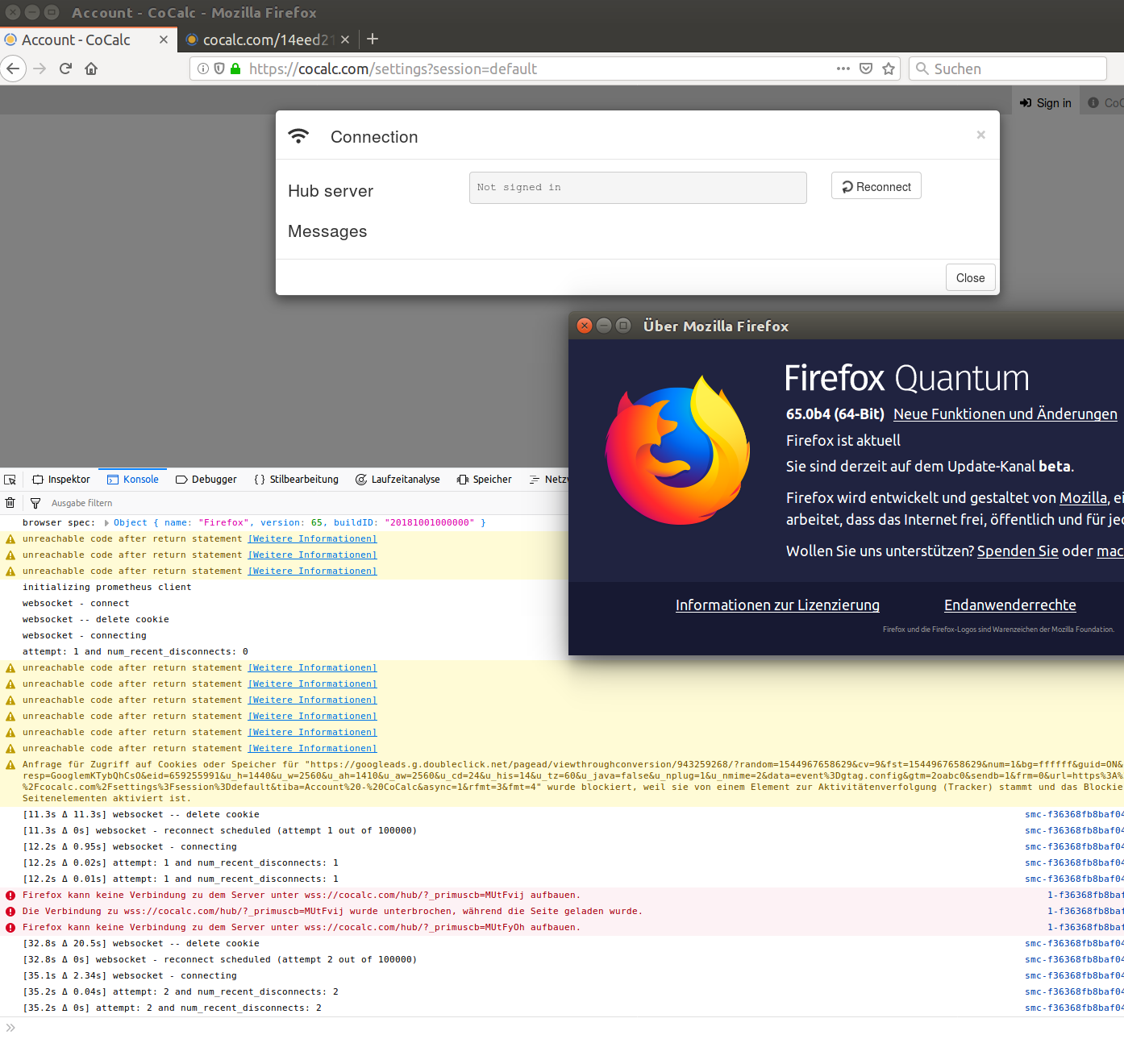Open a new browser tab with plus
1124x1064 pixels.
pyautogui.click(x=373, y=39)
